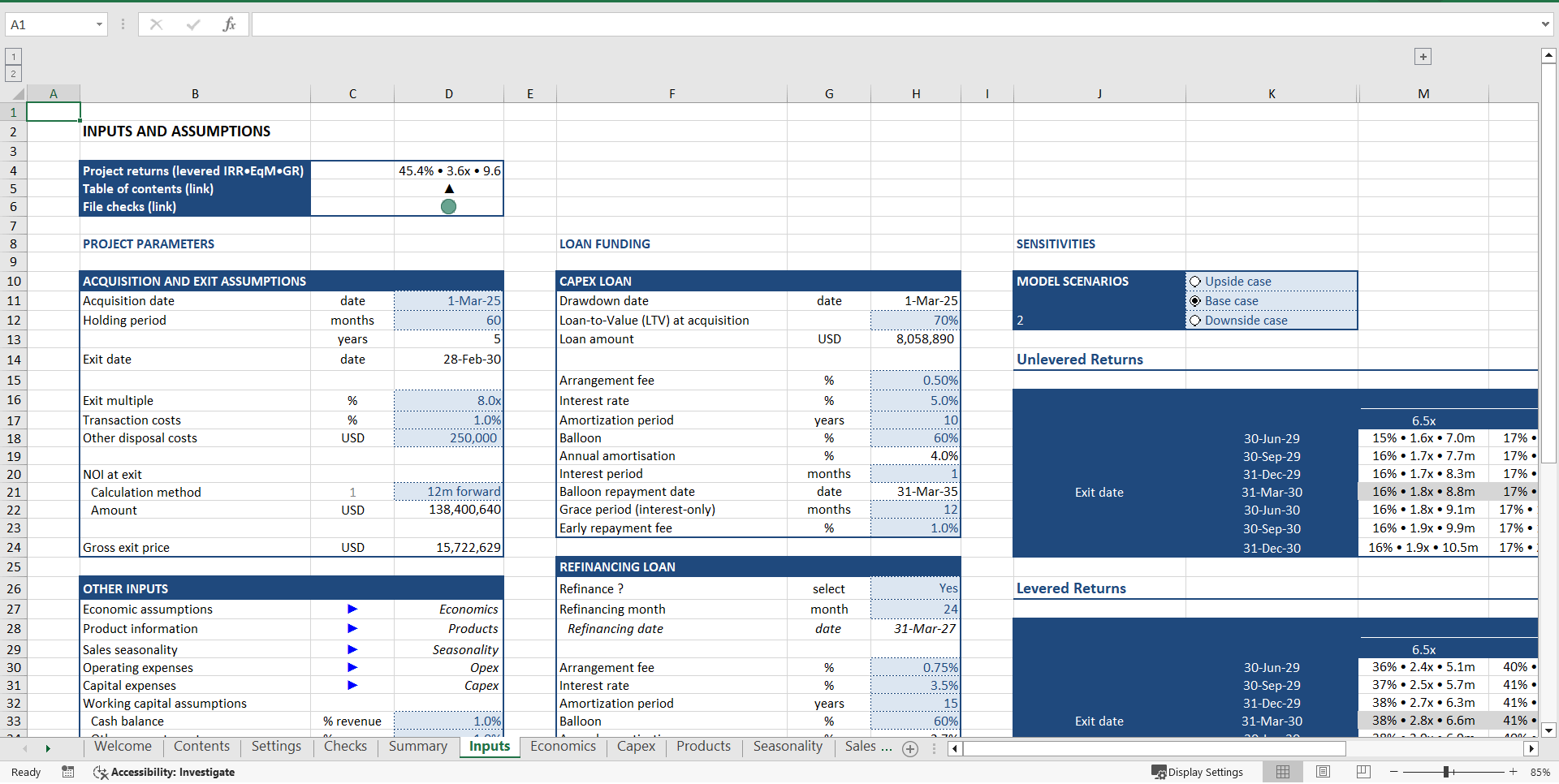Follow the Product information arrow link
Image resolution: width=1559 pixels, height=784 pixels.
[x=352, y=628]
